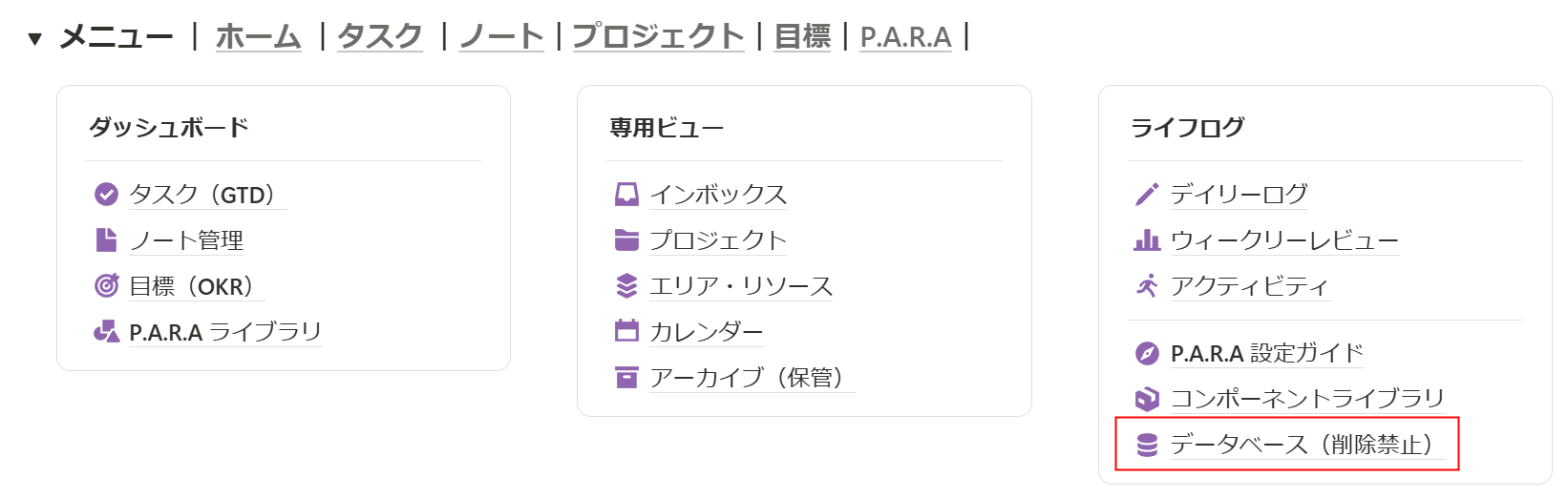
Task: Collapse the メニュー toggle triangle
Action: click(35, 38)
